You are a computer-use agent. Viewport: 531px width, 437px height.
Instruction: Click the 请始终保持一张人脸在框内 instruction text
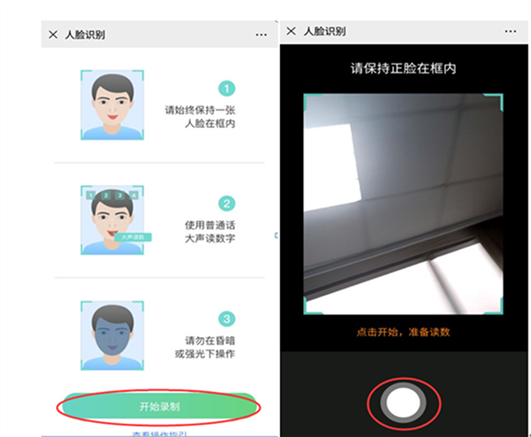pyautogui.click(x=200, y=117)
